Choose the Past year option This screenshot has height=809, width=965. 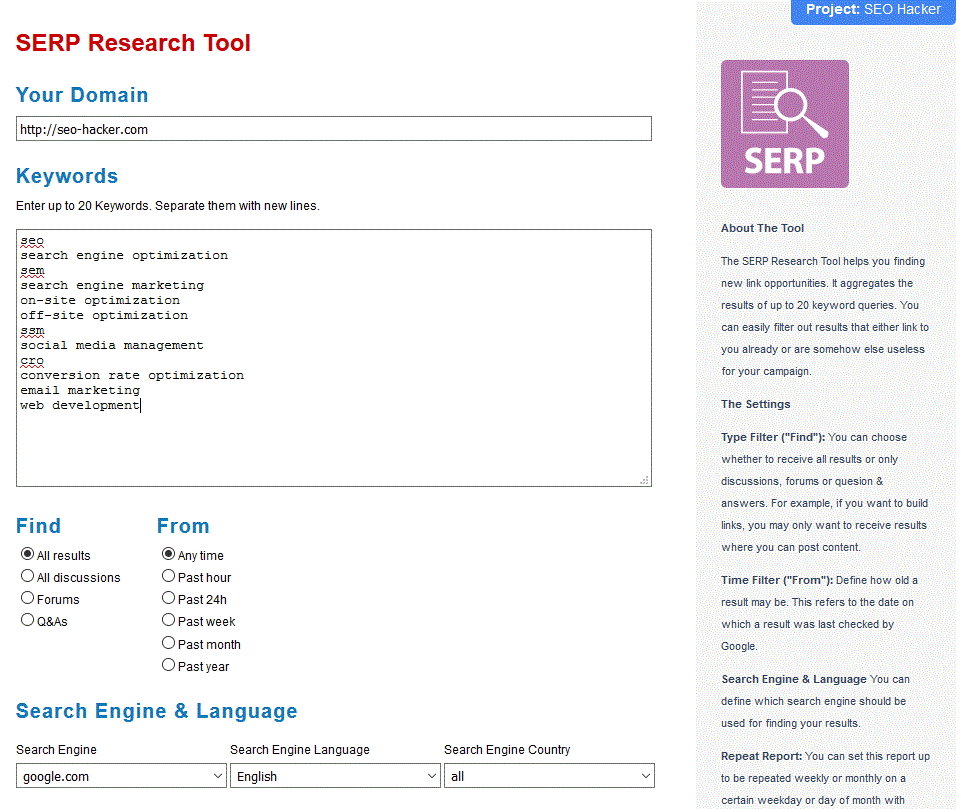point(169,665)
